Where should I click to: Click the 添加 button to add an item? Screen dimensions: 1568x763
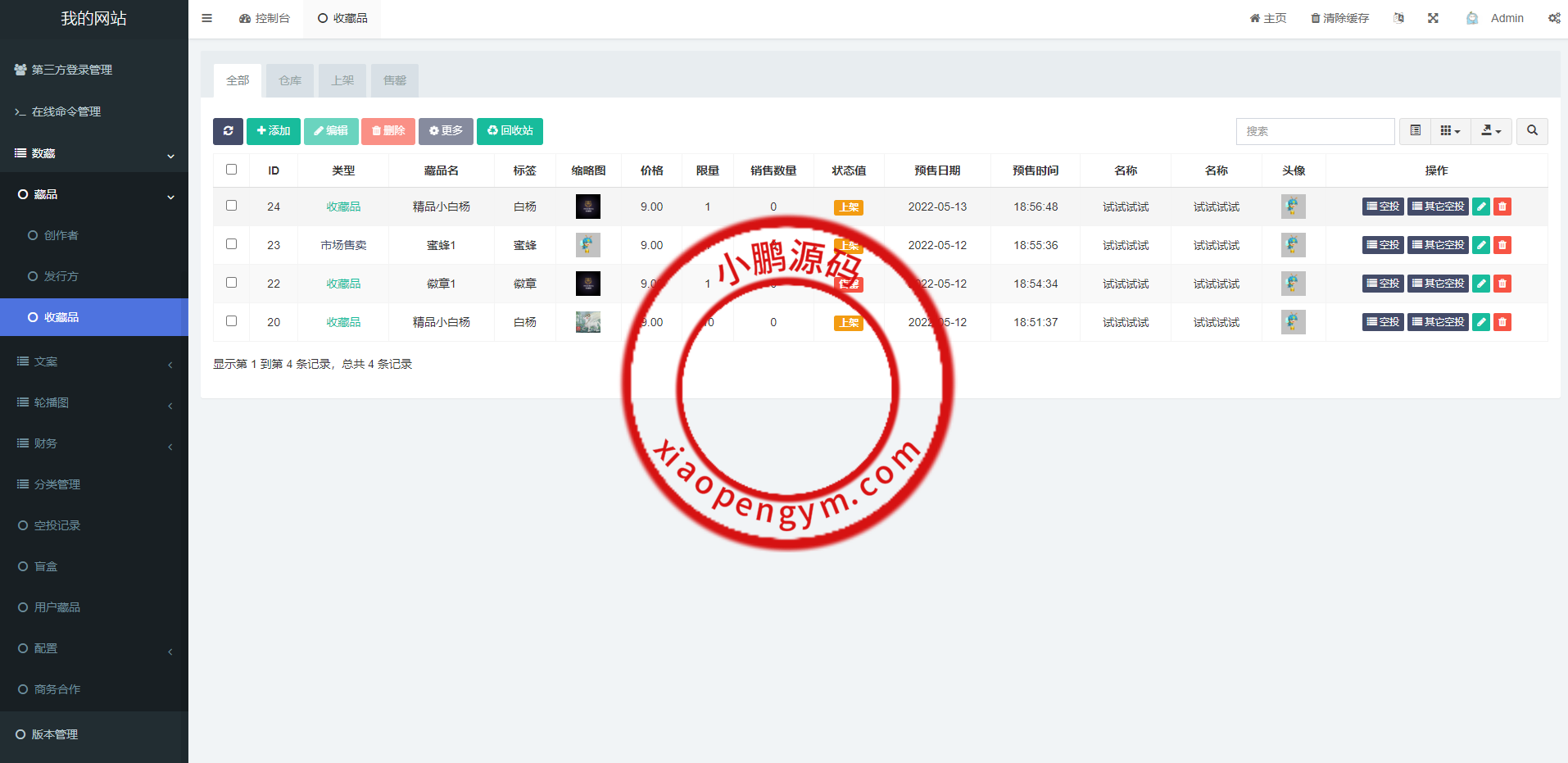[273, 131]
